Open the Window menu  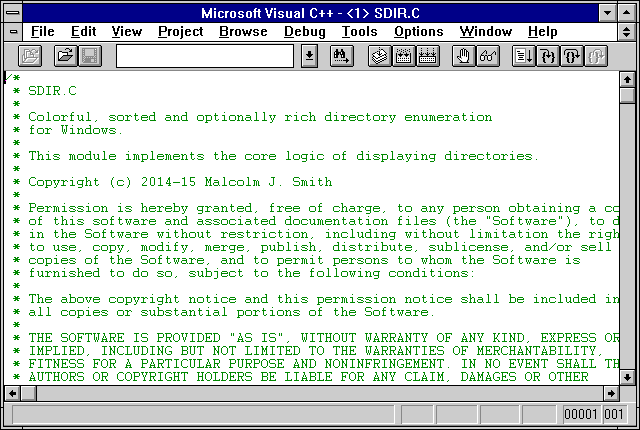coord(485,31)
